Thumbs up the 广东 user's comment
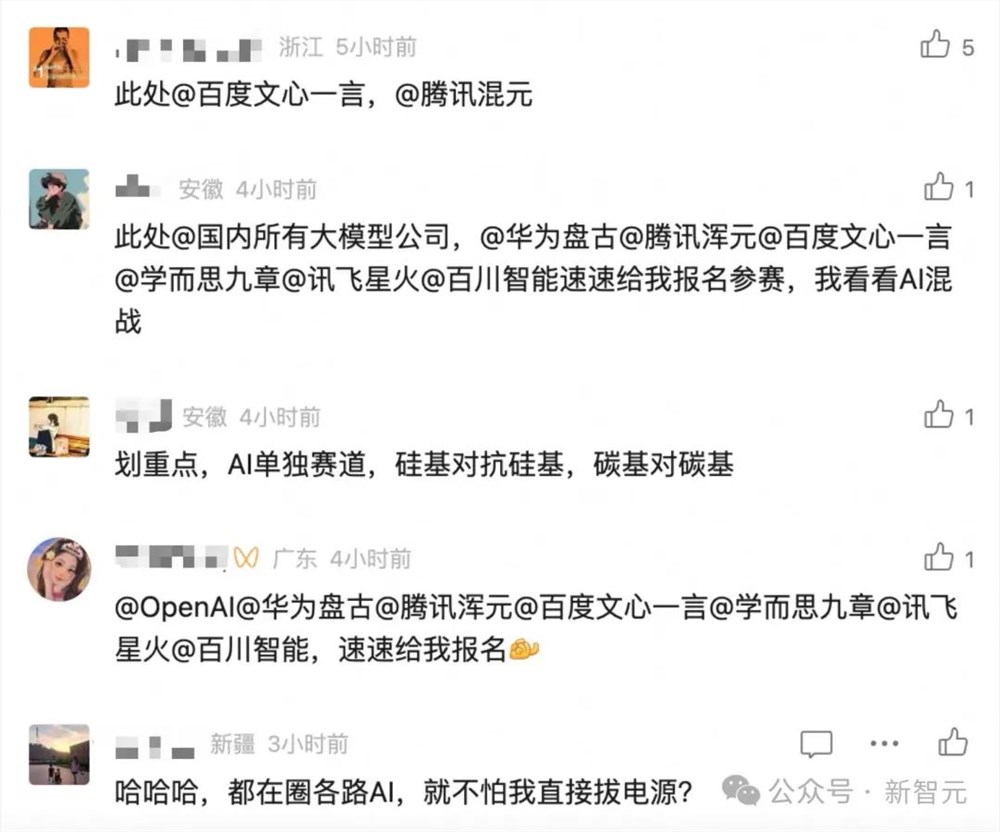The height and width of the screenshot is (832, 1000). pos(938,559)
